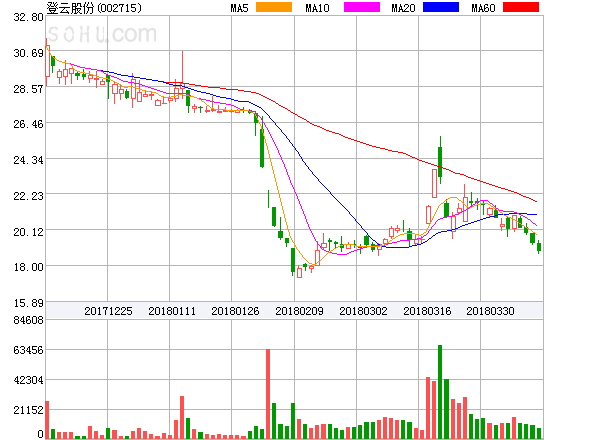The image size is (600, 440).
Task: Click the 21152 volume axis label
Action: coord(28,410)
